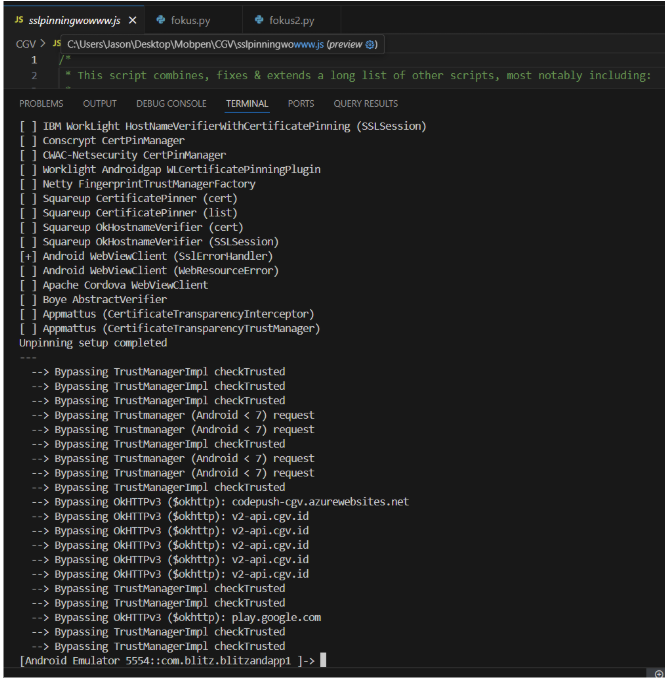Image resolution: width=665 pixels, height=681 pixels.
Task: Click line number 1 in editor gutter
Action: [34, 60]
